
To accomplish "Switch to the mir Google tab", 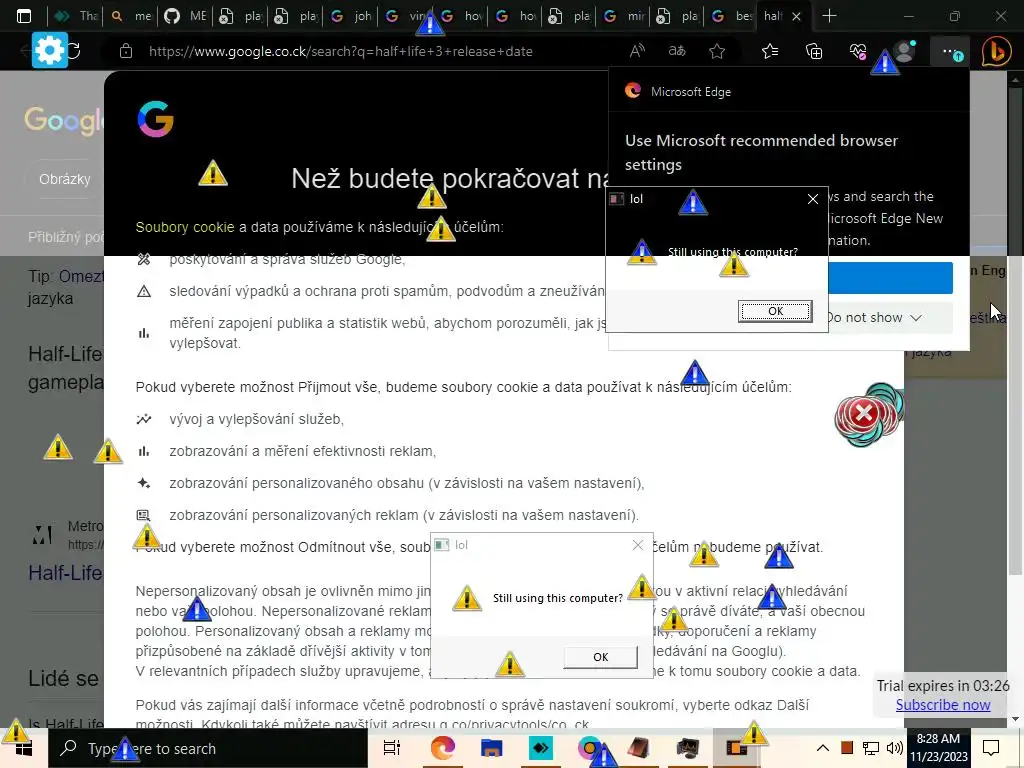I will [x=623, y=16].
